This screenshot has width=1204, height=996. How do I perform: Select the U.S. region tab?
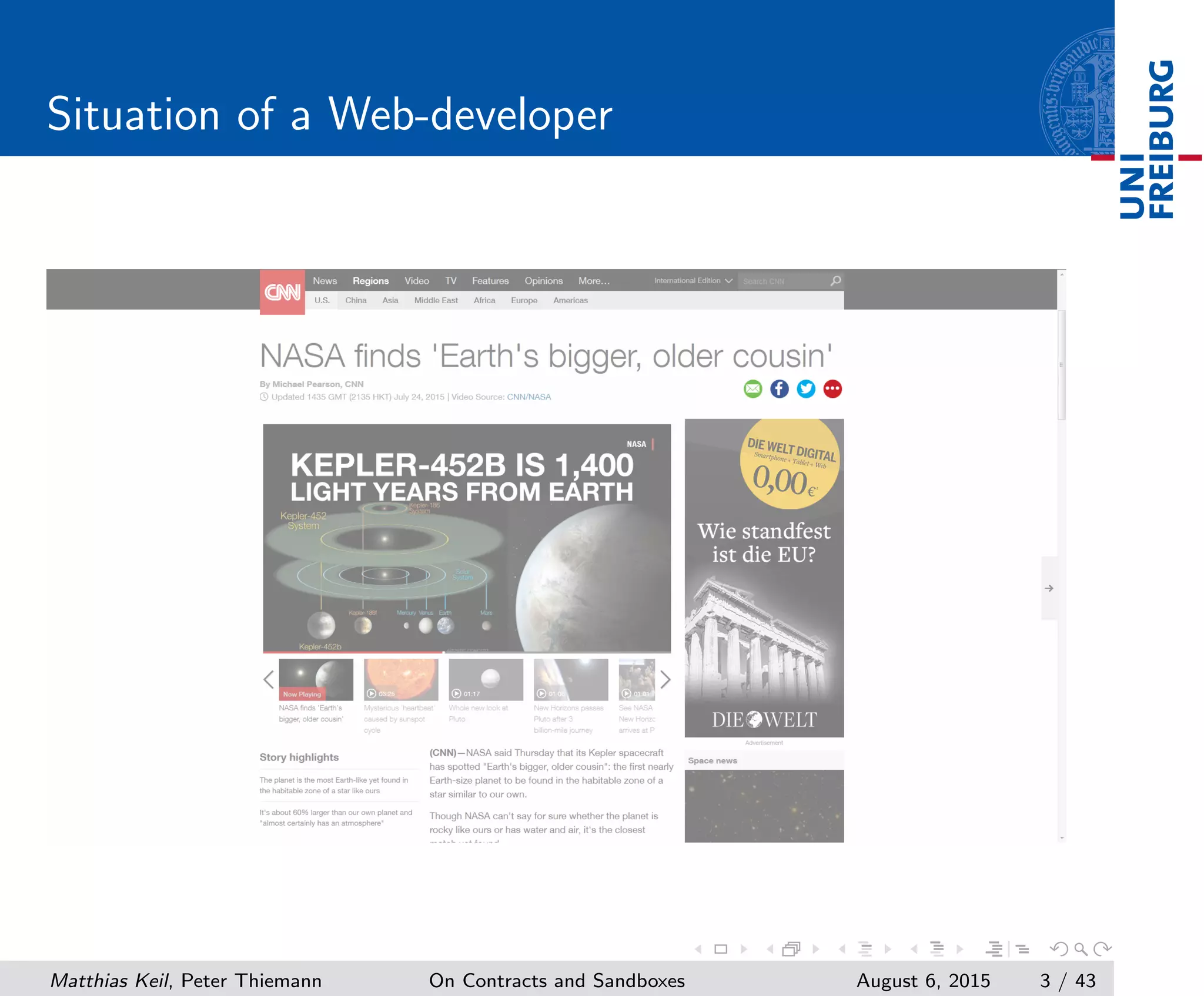tap(322, 300)
